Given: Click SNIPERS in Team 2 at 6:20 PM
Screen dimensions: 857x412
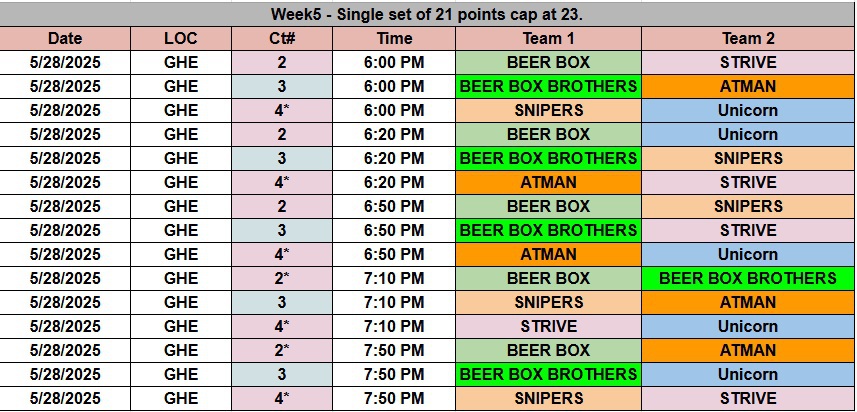Looking at the screenshot, I should point(748,158).
